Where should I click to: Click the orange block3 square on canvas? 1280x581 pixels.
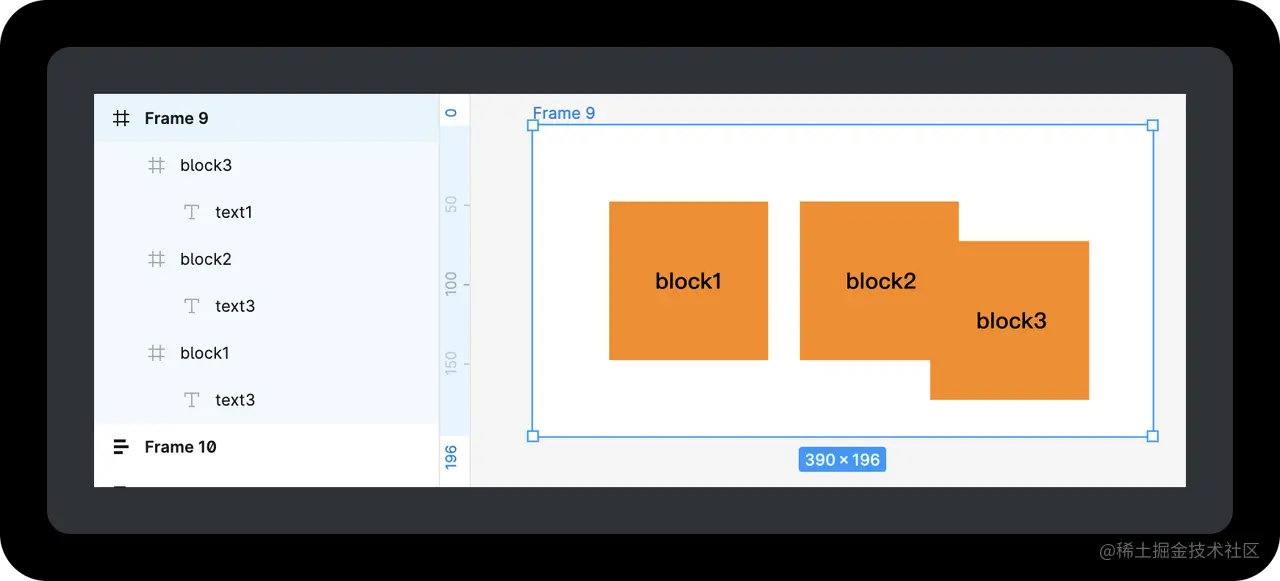(x=1010, y=320)
